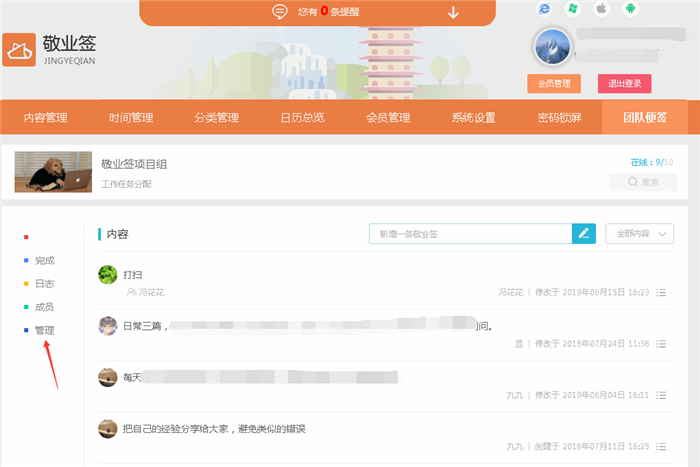700x467 pixels.
Task: Click the Internet Explorer web version icon
Action: [x=545, y=8]
